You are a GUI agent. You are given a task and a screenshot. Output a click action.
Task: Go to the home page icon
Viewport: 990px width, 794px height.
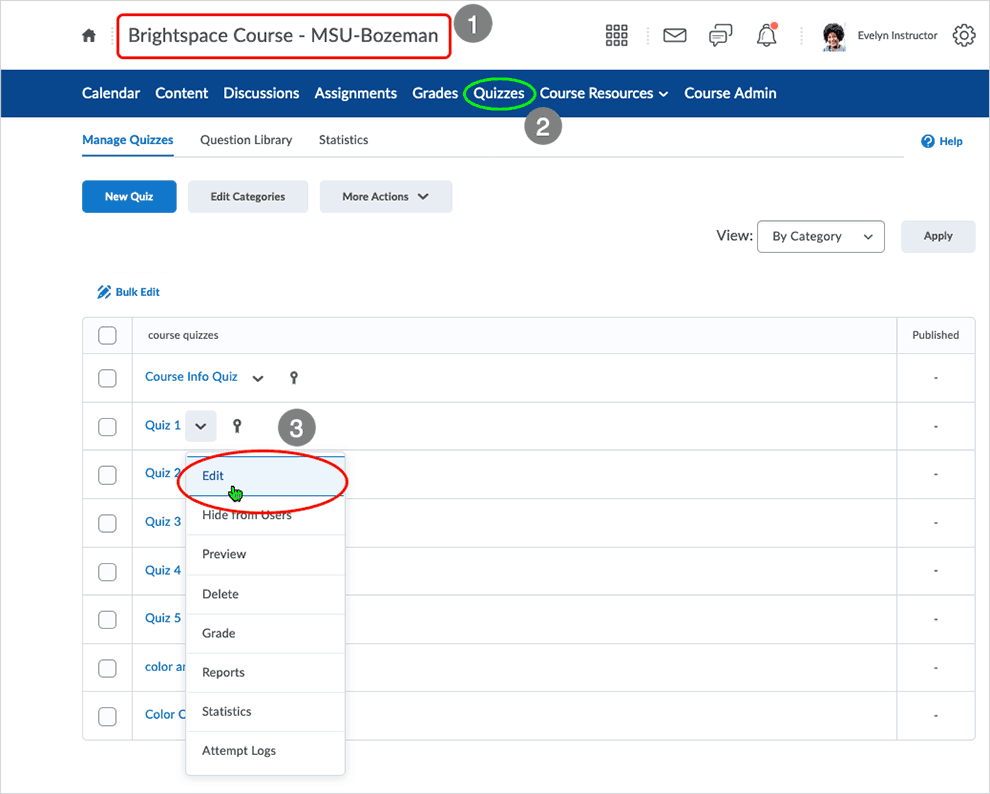[89, 36]
